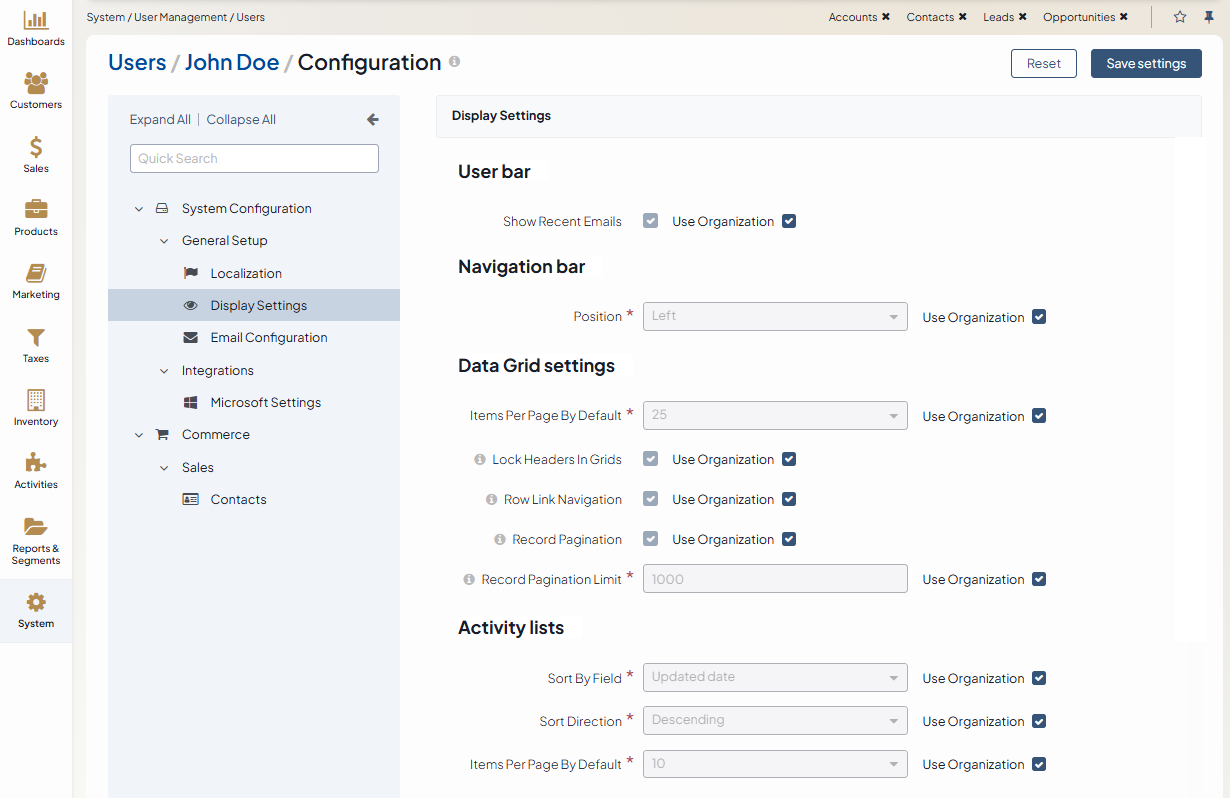Click the star favorite icon
This screenshot has width=1230, height=798.
[1180, 17]
